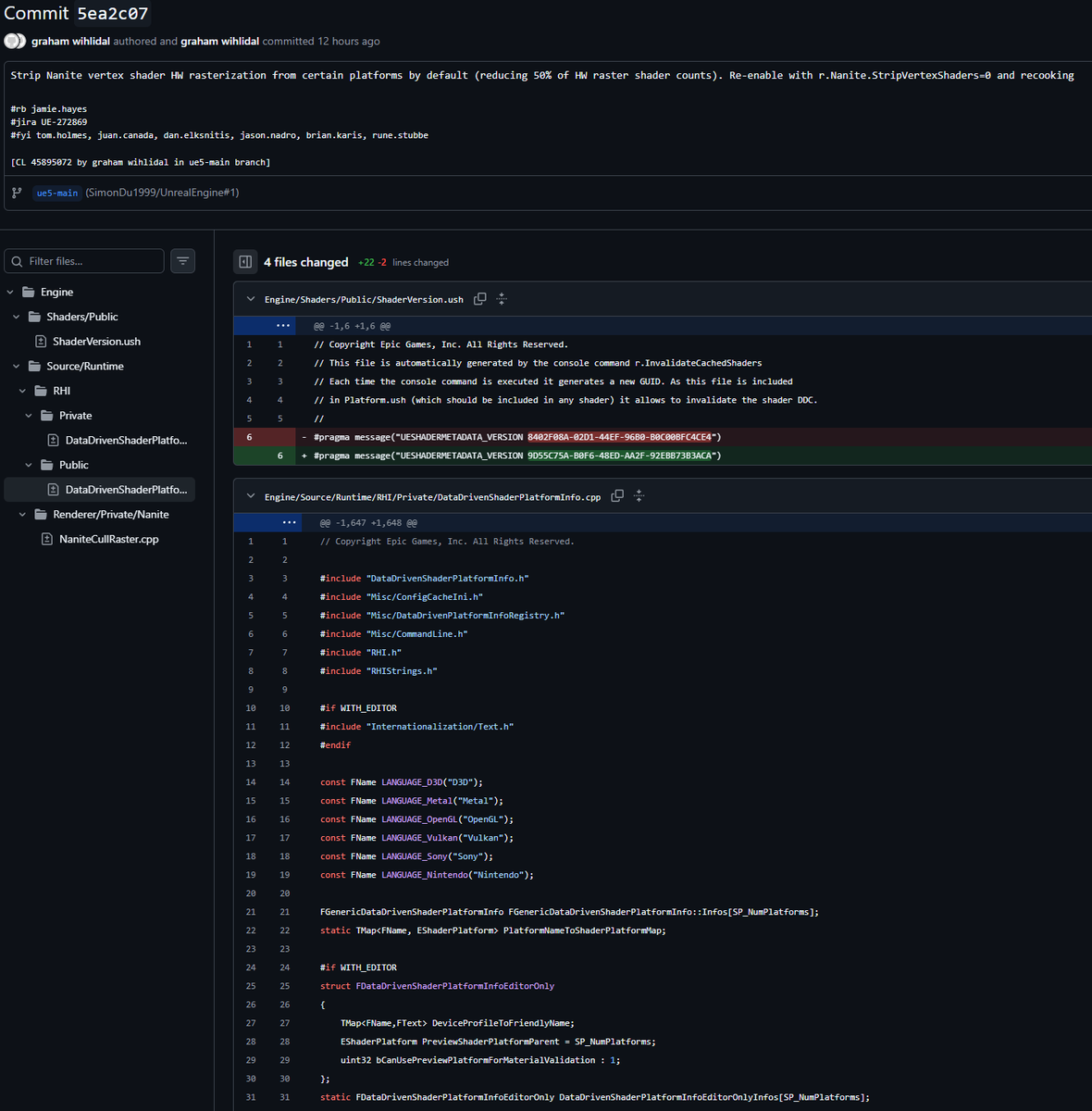Click the ellipsis hunk expander in ShaderVersion.ush
The height and width of the screenshot is (1111, 1092).
(283, 326)
